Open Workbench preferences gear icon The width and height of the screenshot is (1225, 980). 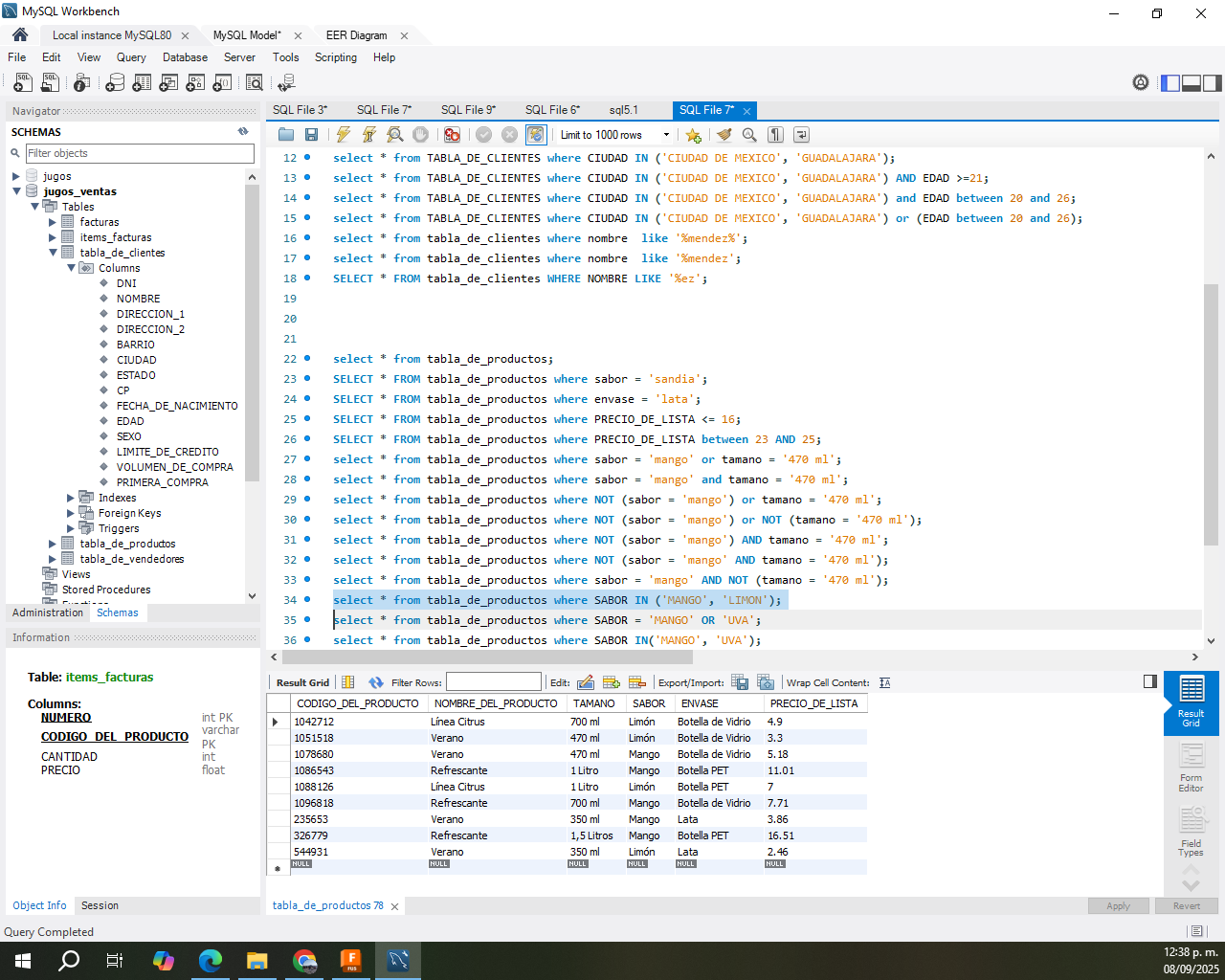(x=1141, y=83)
